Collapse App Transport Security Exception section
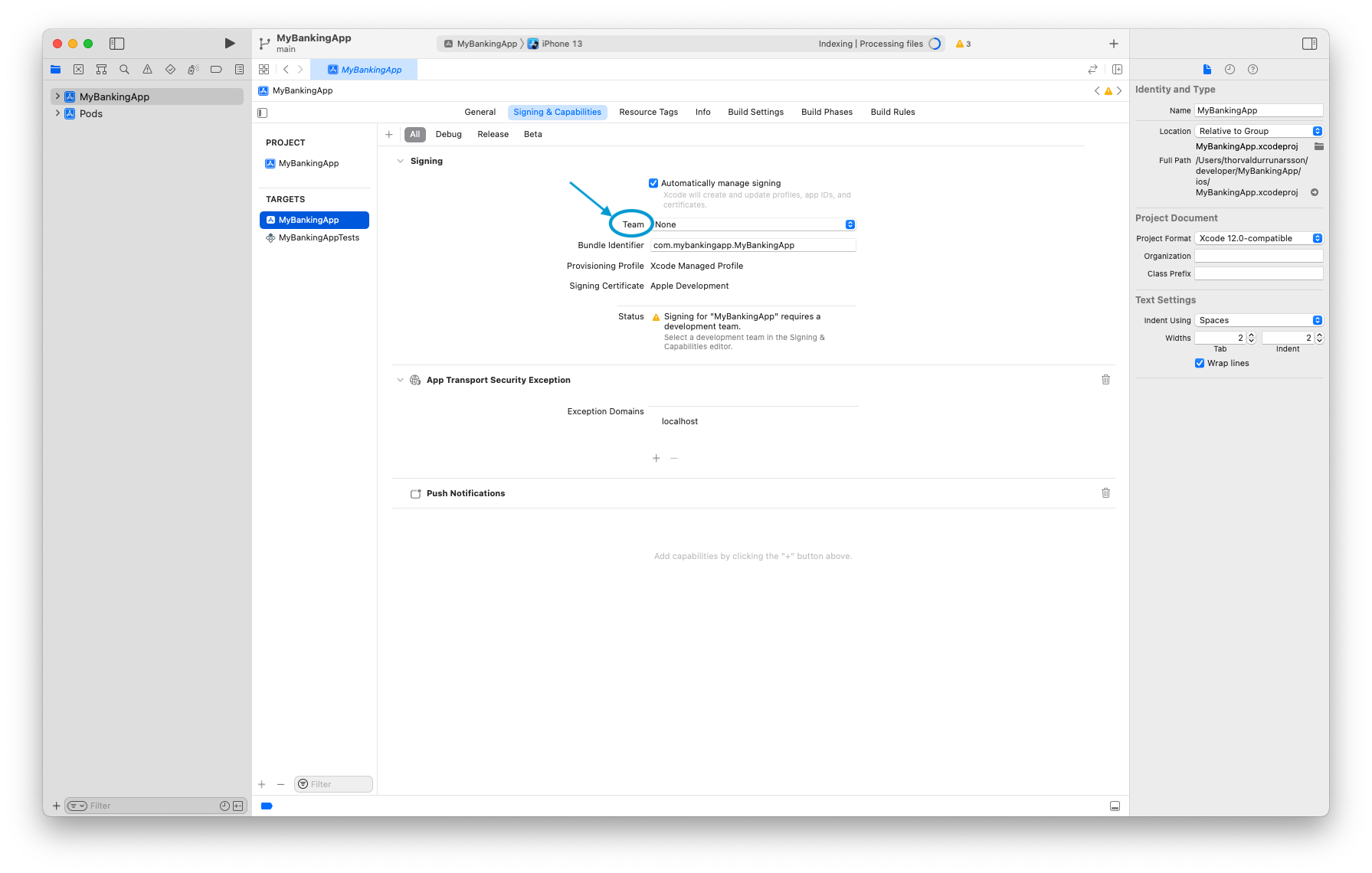This screenshot has width=1372, height=873. pos(400,380)
